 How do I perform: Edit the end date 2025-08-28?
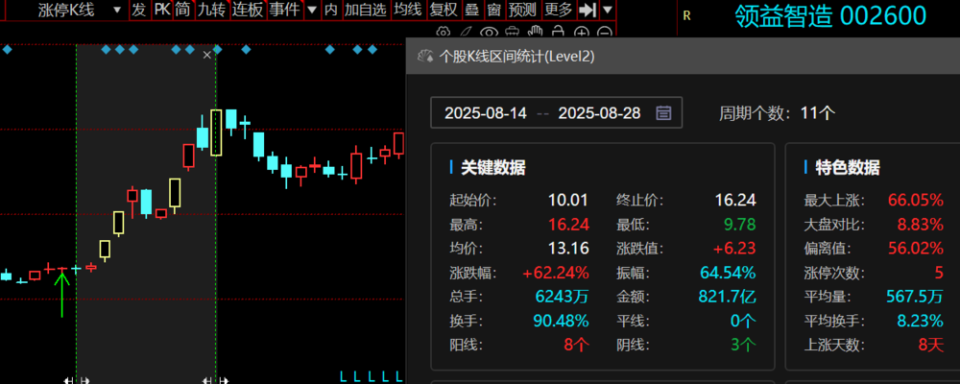599,113
